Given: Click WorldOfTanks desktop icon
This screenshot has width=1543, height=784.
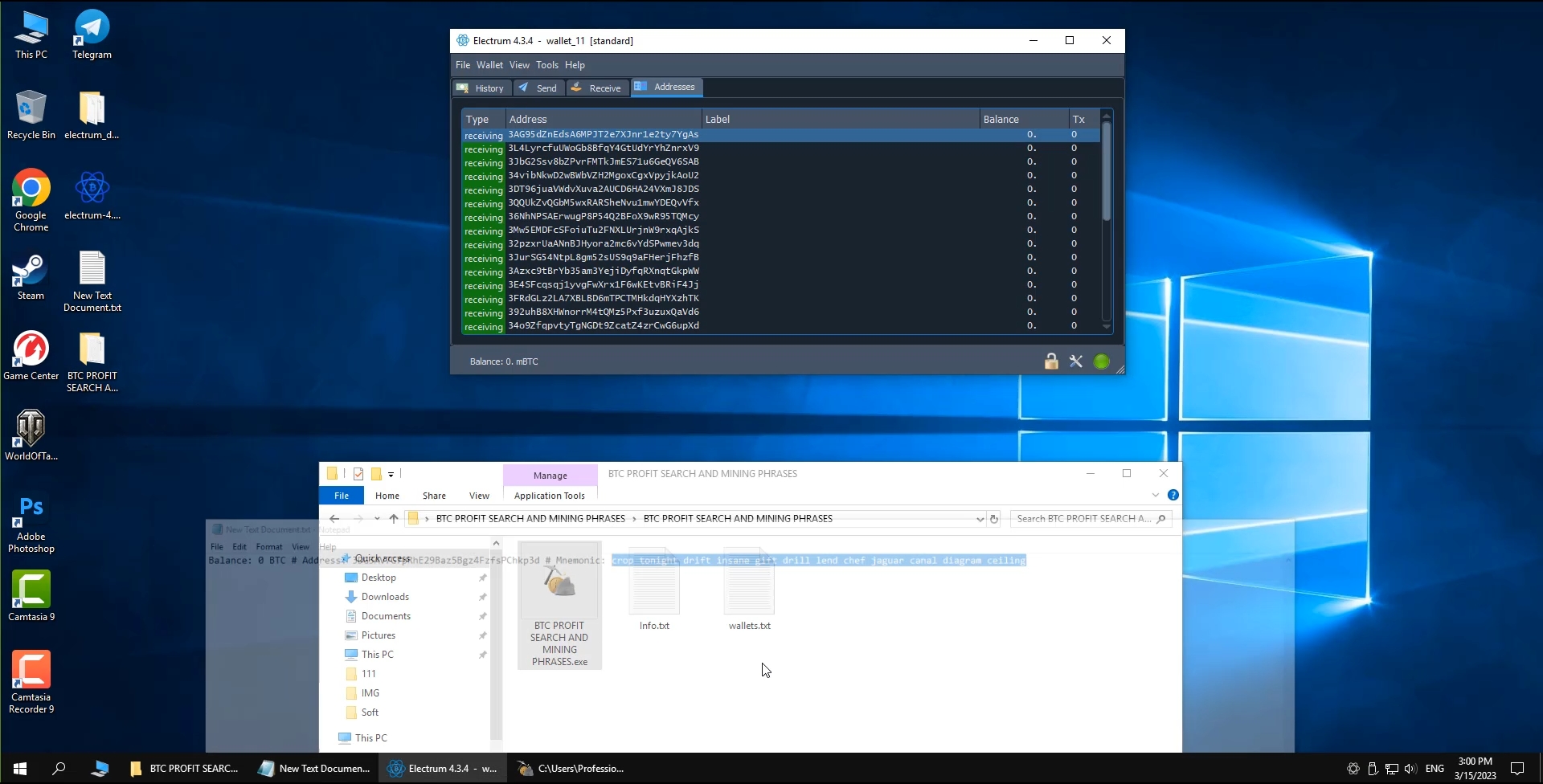Looking at the screenshot, I should point(31,435).
